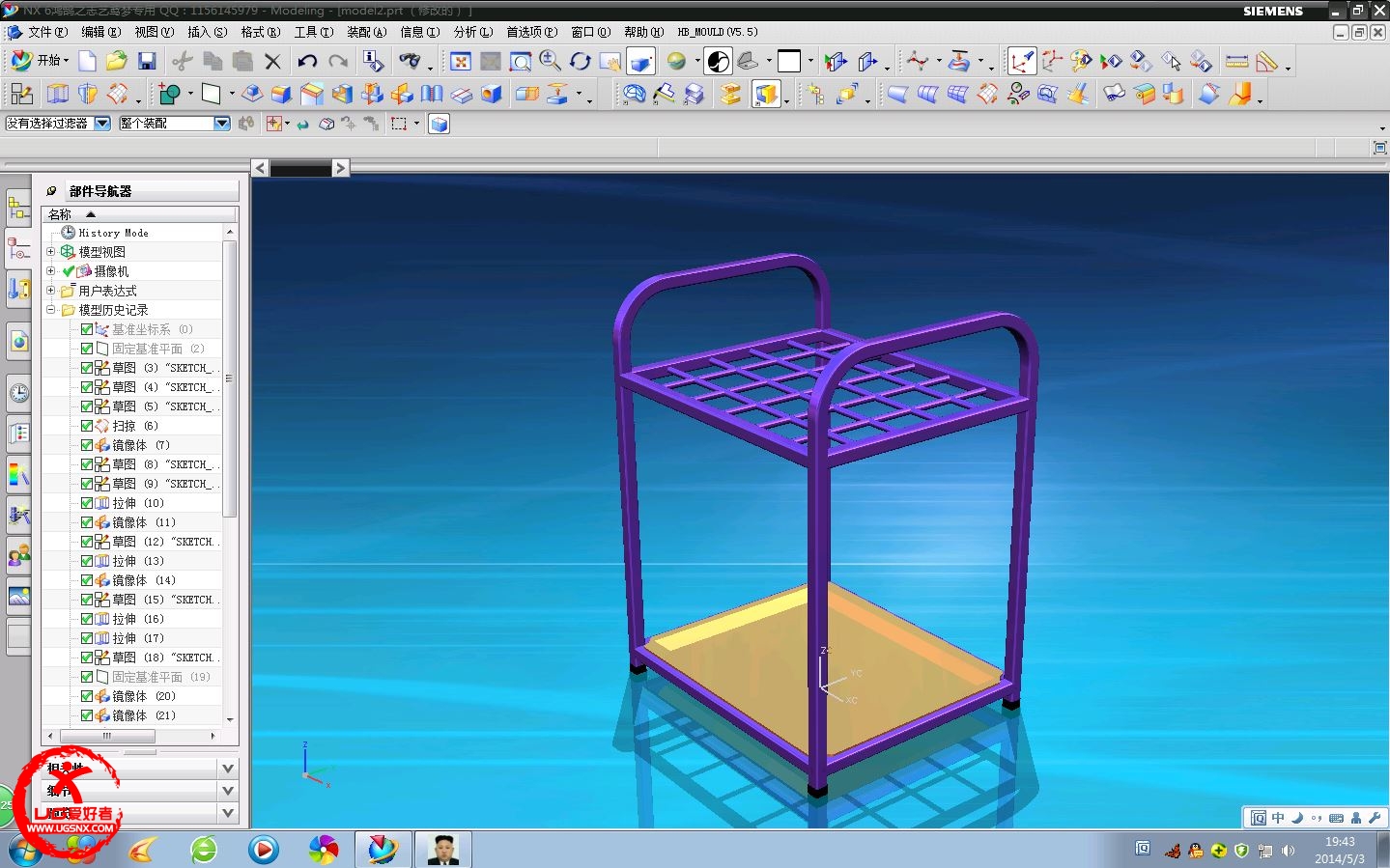This screenshot has height=868, width=1390.
Task: Open the background color swatch dropdown
Action: [x=810, y=62]
